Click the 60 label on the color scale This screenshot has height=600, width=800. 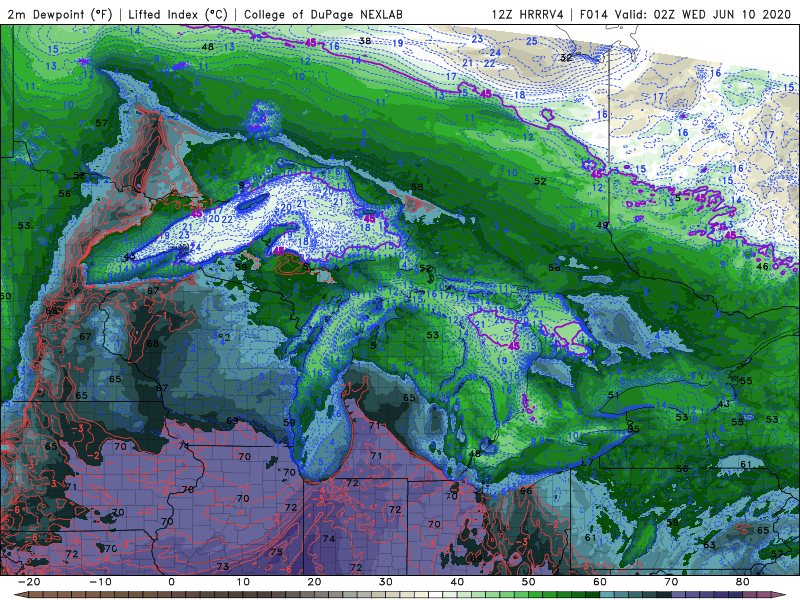coord(600,582)
